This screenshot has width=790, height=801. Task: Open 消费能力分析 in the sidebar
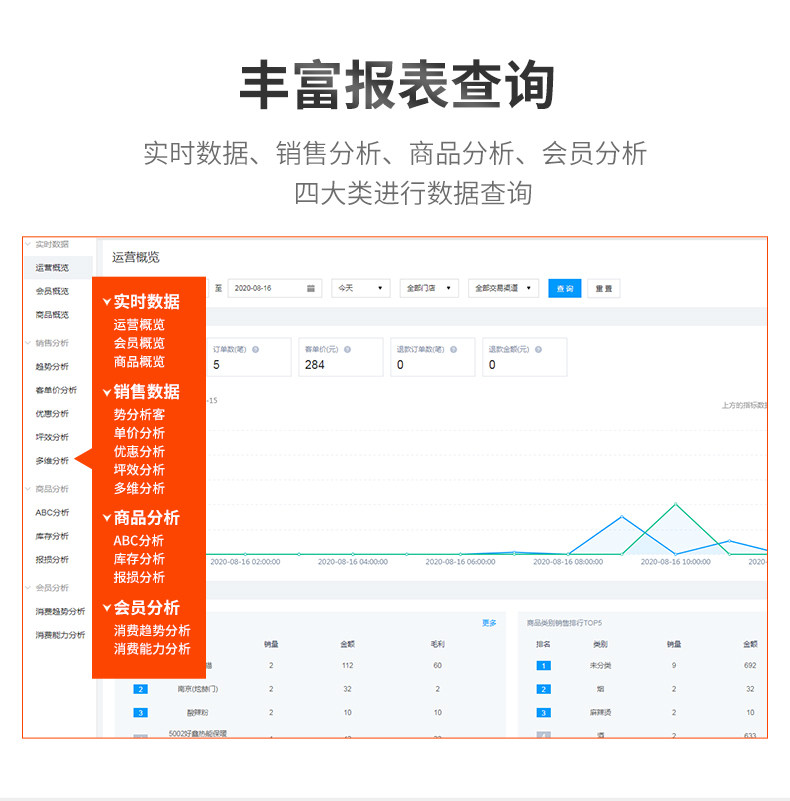[x=60, y=635]
